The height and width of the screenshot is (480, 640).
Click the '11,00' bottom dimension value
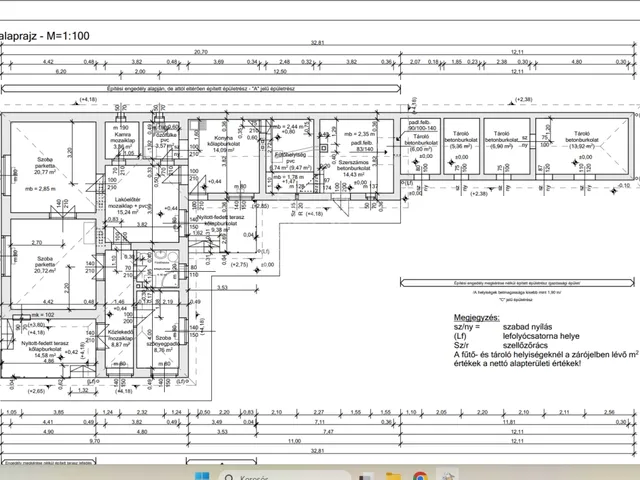(294, 441)
